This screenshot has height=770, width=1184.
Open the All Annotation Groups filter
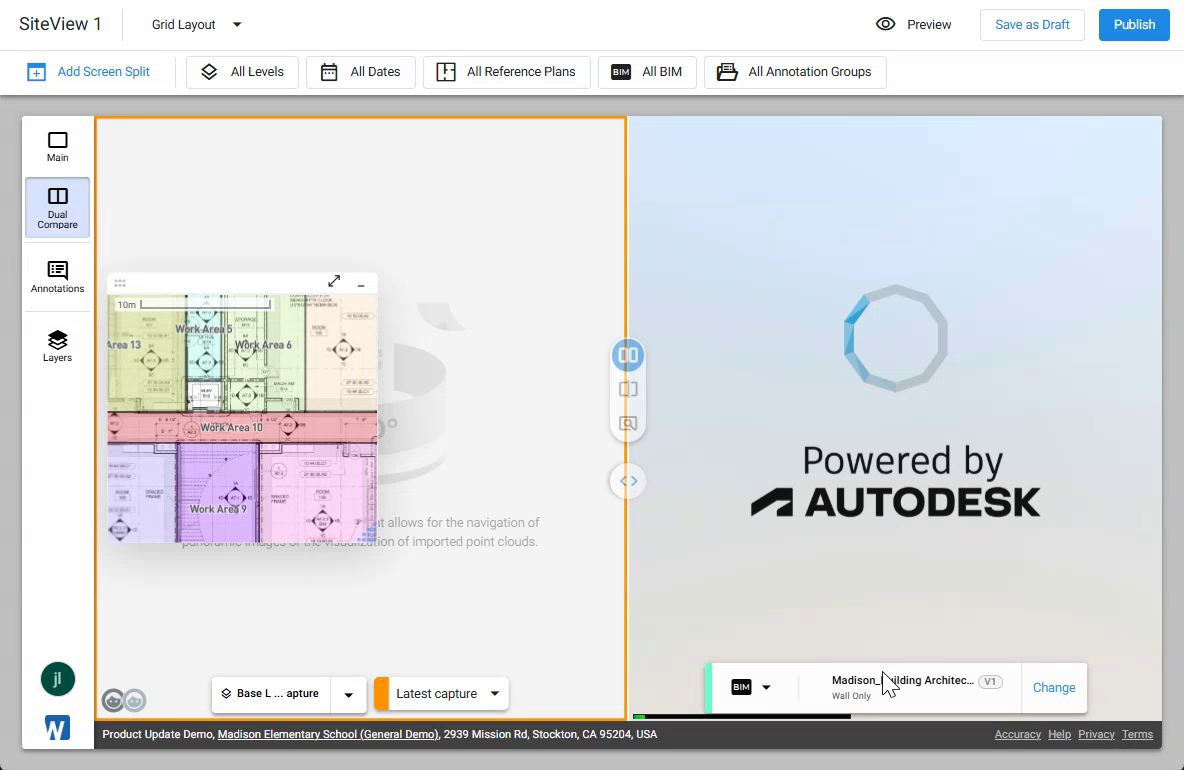point(795,72)
